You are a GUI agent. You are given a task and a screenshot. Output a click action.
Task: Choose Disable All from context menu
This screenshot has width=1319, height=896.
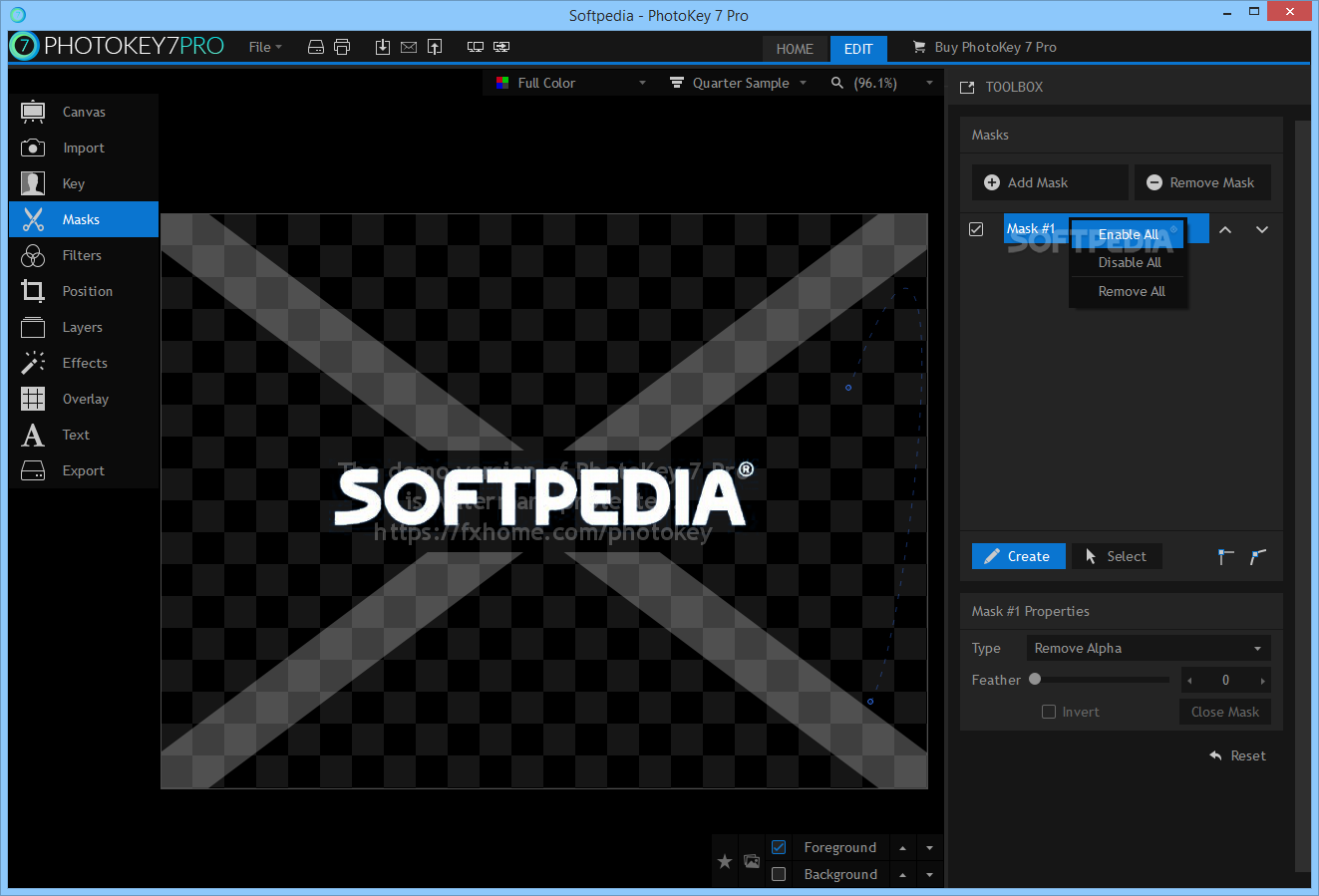point(1129,262)
